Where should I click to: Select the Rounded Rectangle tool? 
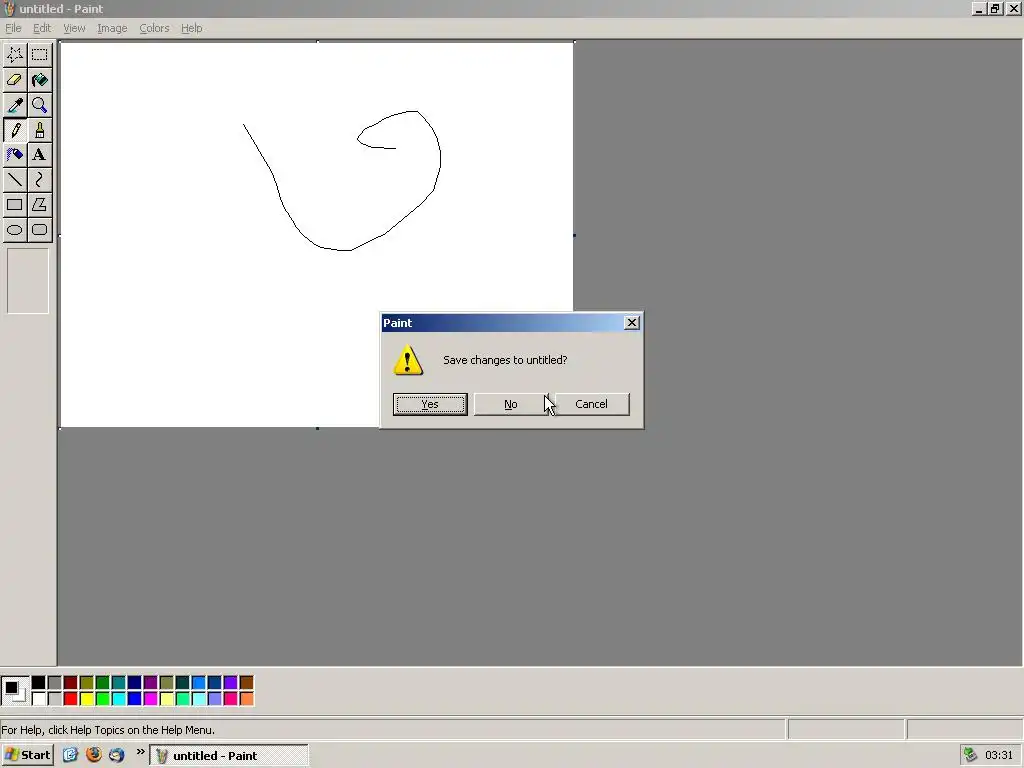click(40, 230)
